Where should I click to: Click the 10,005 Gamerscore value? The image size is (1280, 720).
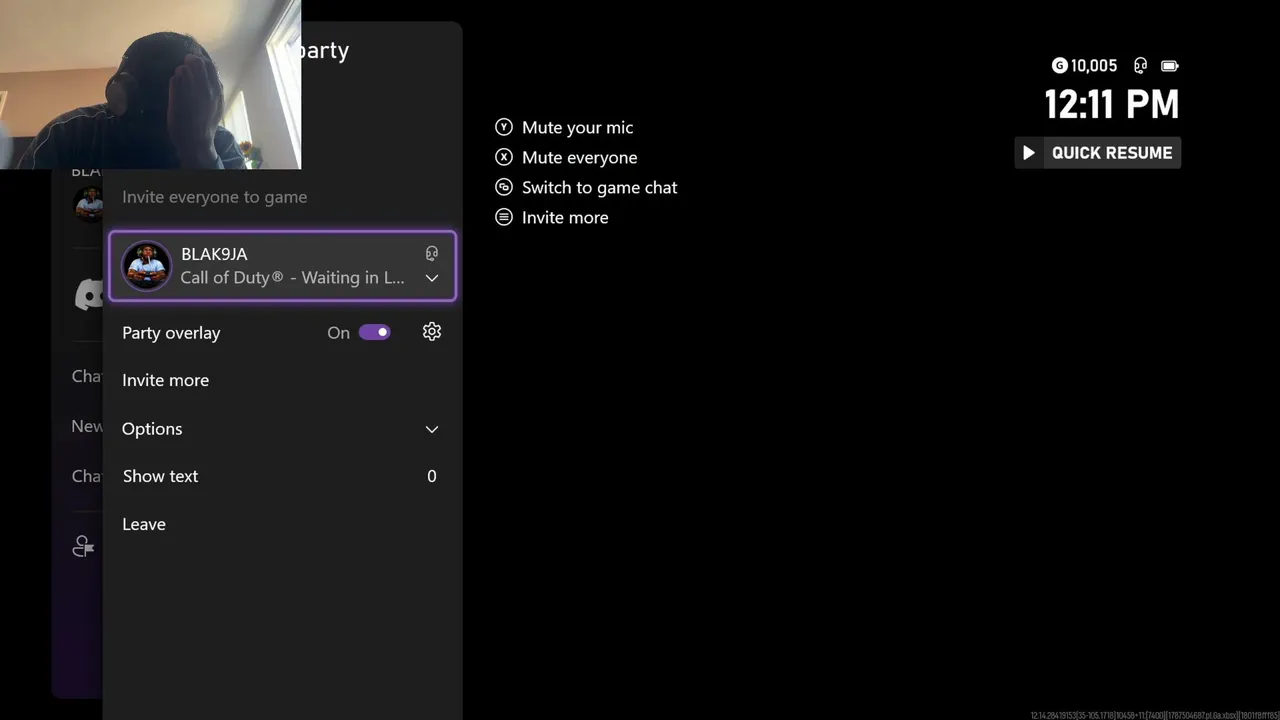point(1094,66)
